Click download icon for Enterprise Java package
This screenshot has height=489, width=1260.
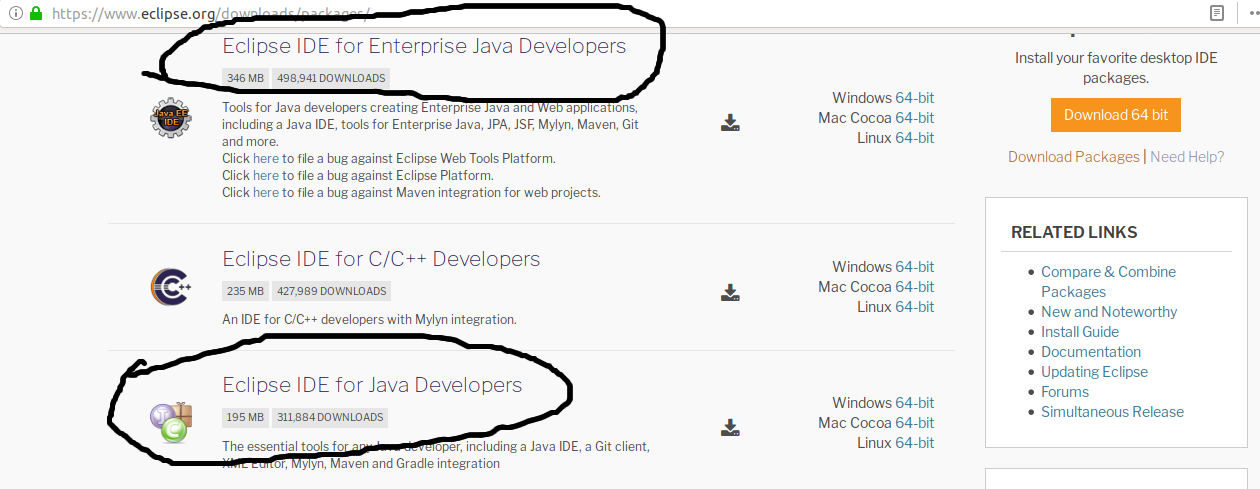coord(730,123)
